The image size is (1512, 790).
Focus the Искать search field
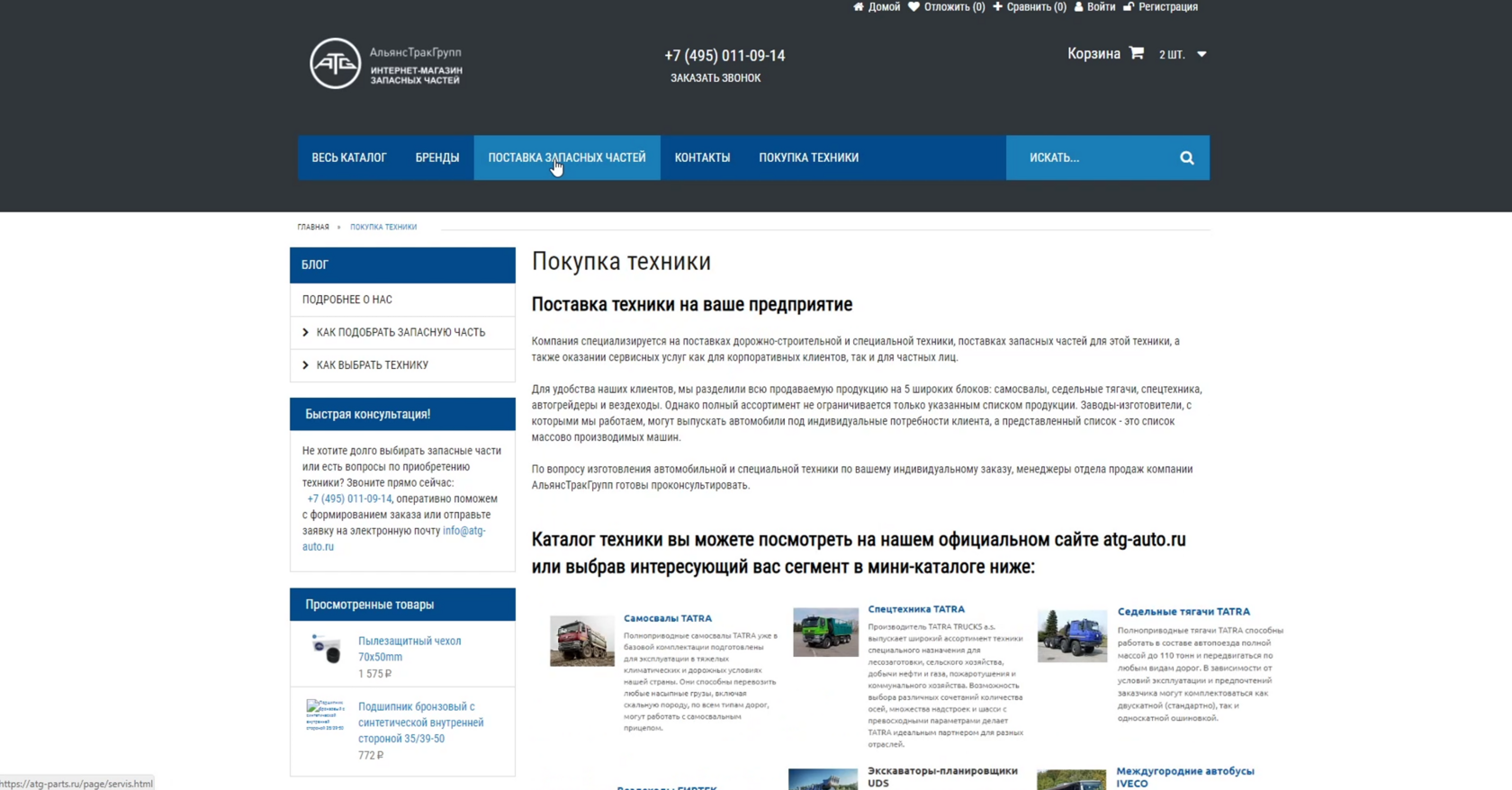[1093, 157]
